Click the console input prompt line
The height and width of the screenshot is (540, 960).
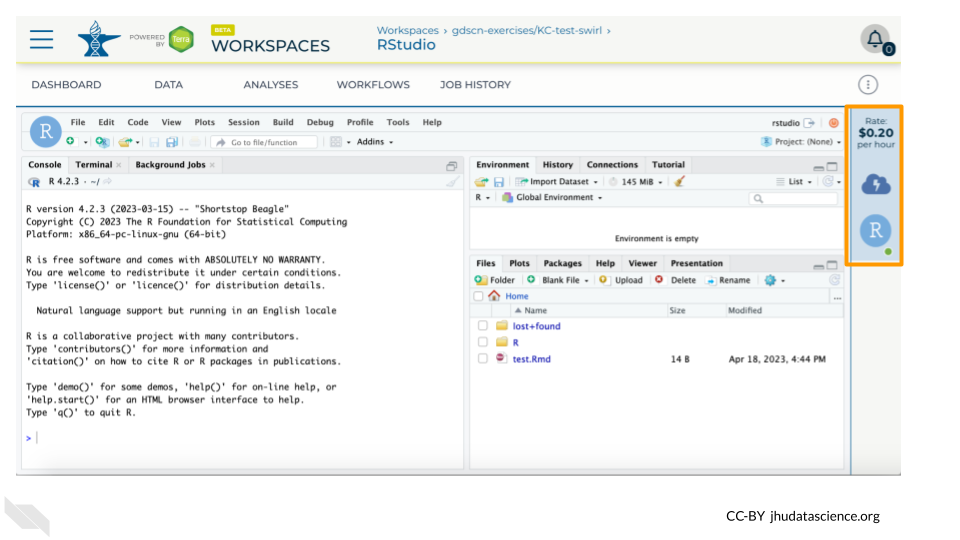click(x=242, y=438)
